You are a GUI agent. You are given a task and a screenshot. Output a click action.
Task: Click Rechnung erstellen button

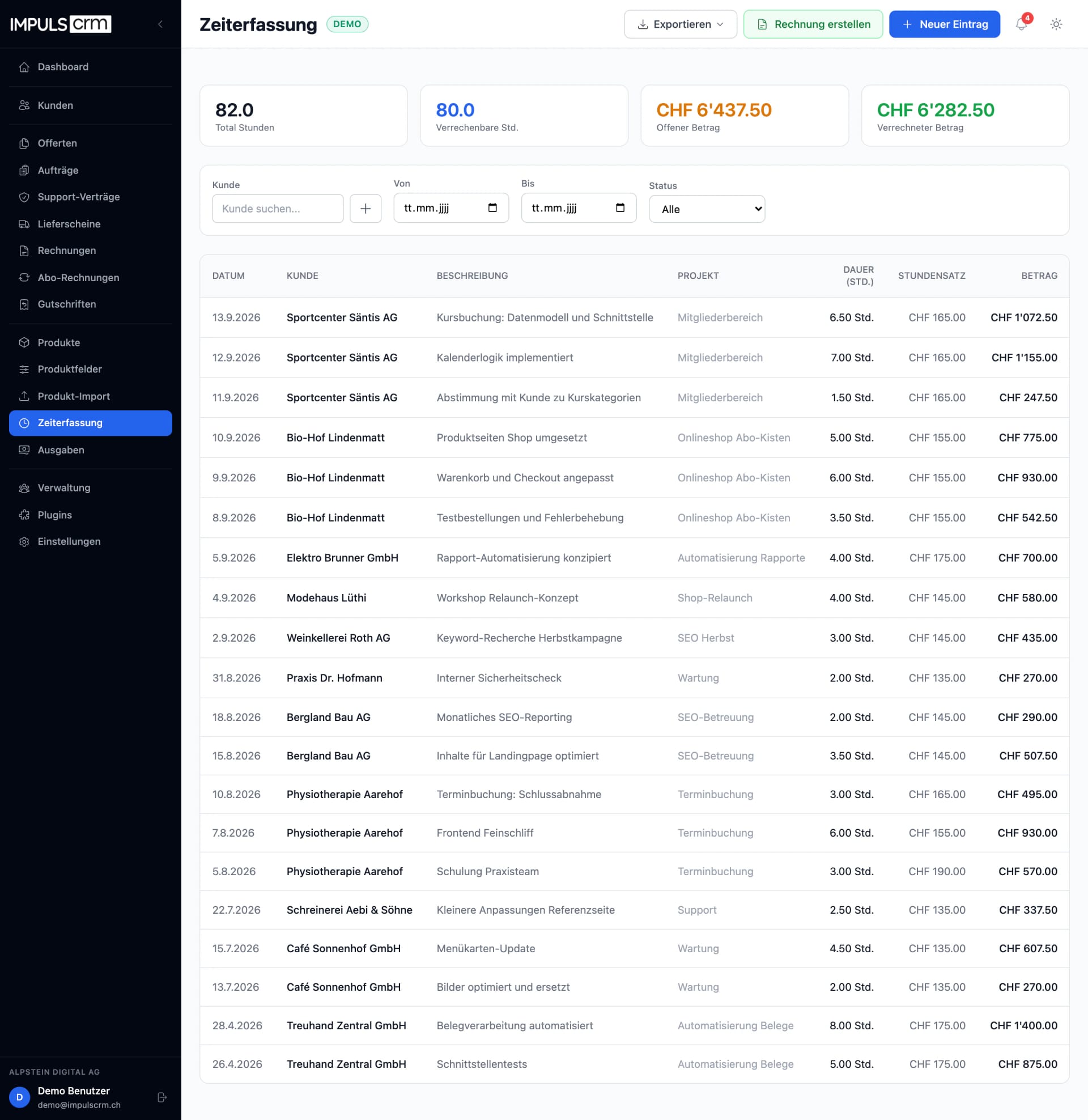(x=813, y=24)
